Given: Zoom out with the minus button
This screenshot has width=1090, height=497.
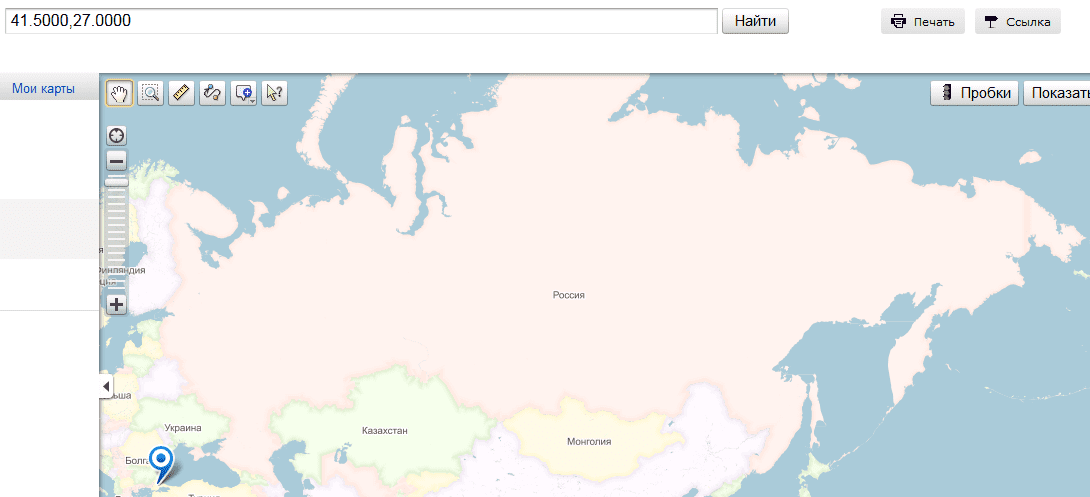Looking at the screenshot, I should (117, 160).
